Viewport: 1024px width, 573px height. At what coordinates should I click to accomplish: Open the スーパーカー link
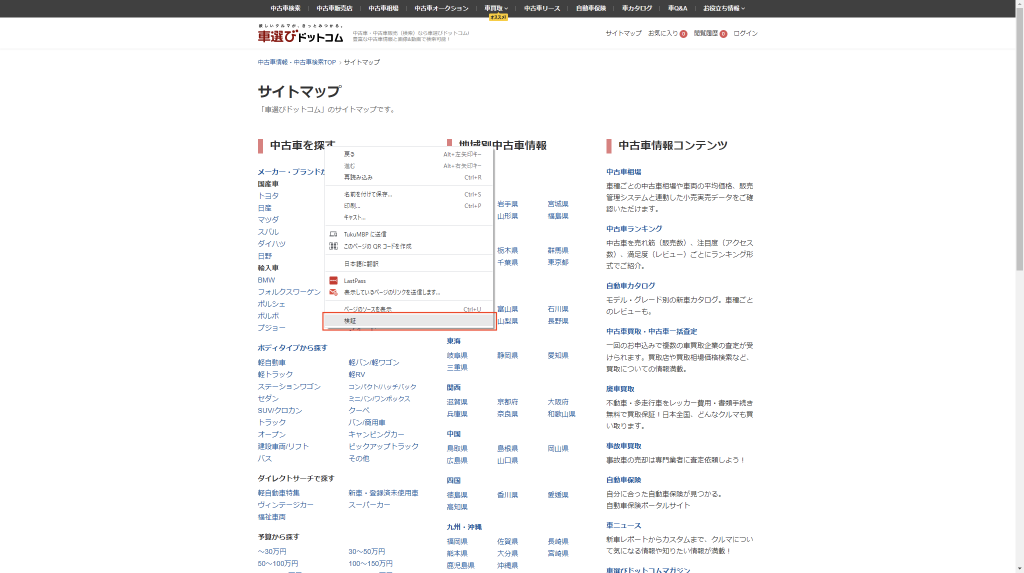coord(369,505)
